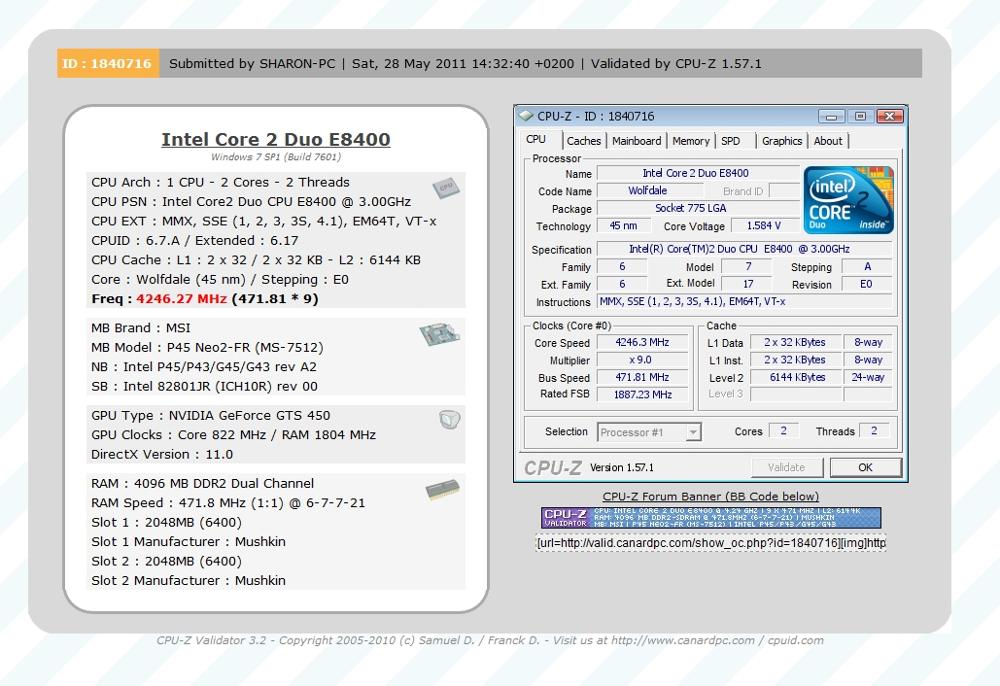Click the Revision value E0

tap(867, 284)
